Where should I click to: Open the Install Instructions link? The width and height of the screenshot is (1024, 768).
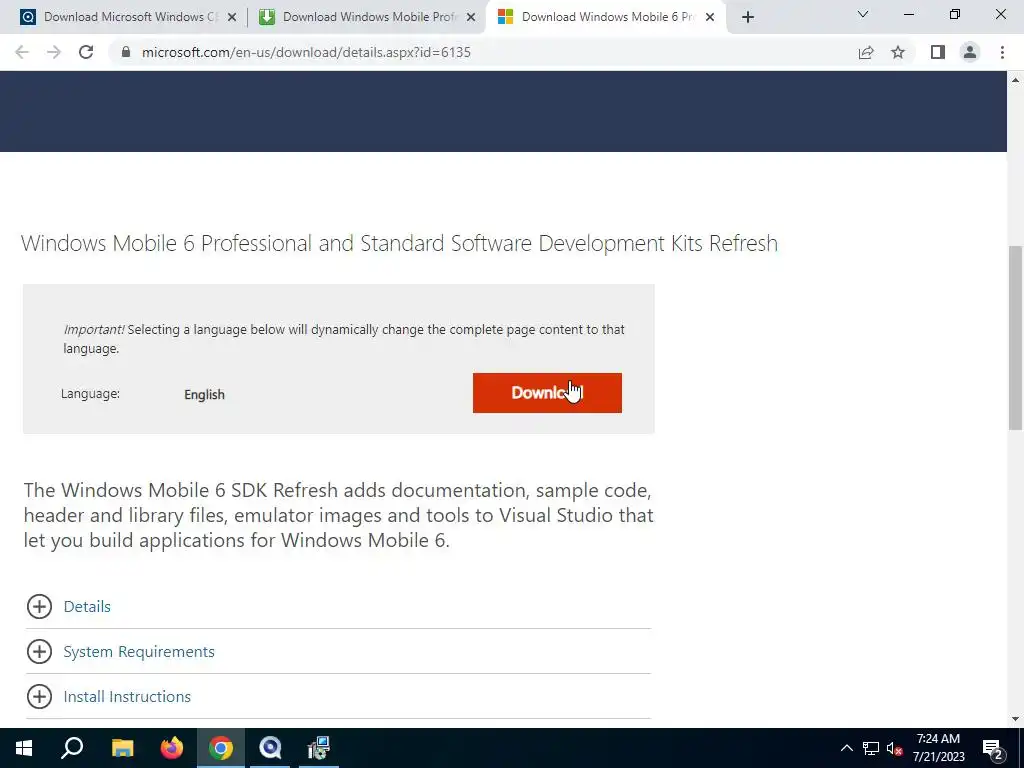point(127,697)
